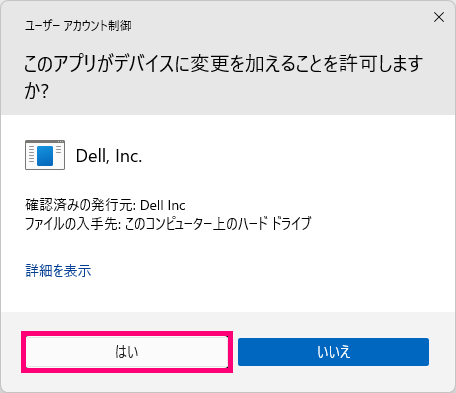Open the 詳細を表示 details link

[x=58, y=270]
